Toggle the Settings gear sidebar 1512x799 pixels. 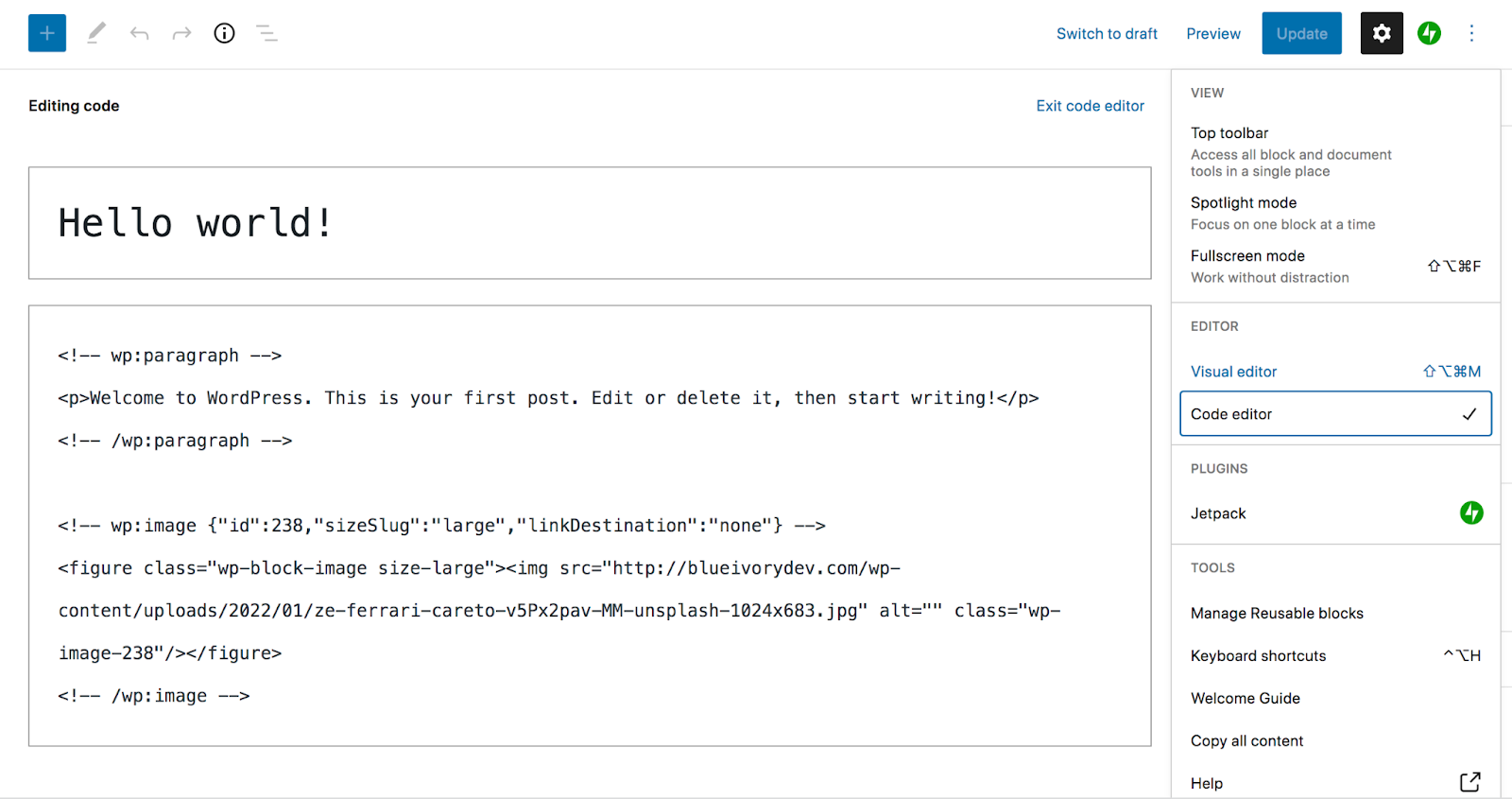(x=1382, y=33)
